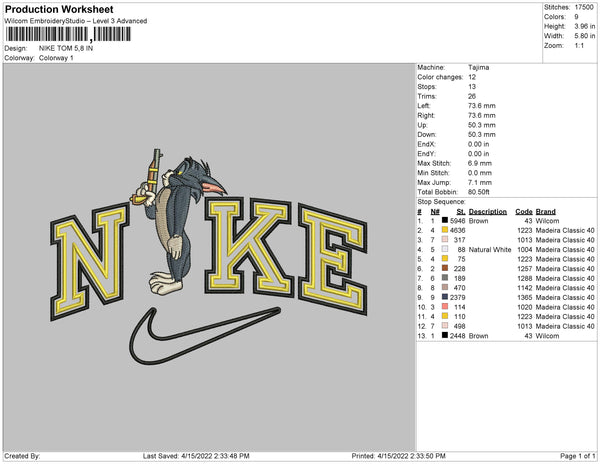Click the Nike Tom embroidery design preview
The width and height of the screenshot is (600, 464).
(x=209, y=256)
